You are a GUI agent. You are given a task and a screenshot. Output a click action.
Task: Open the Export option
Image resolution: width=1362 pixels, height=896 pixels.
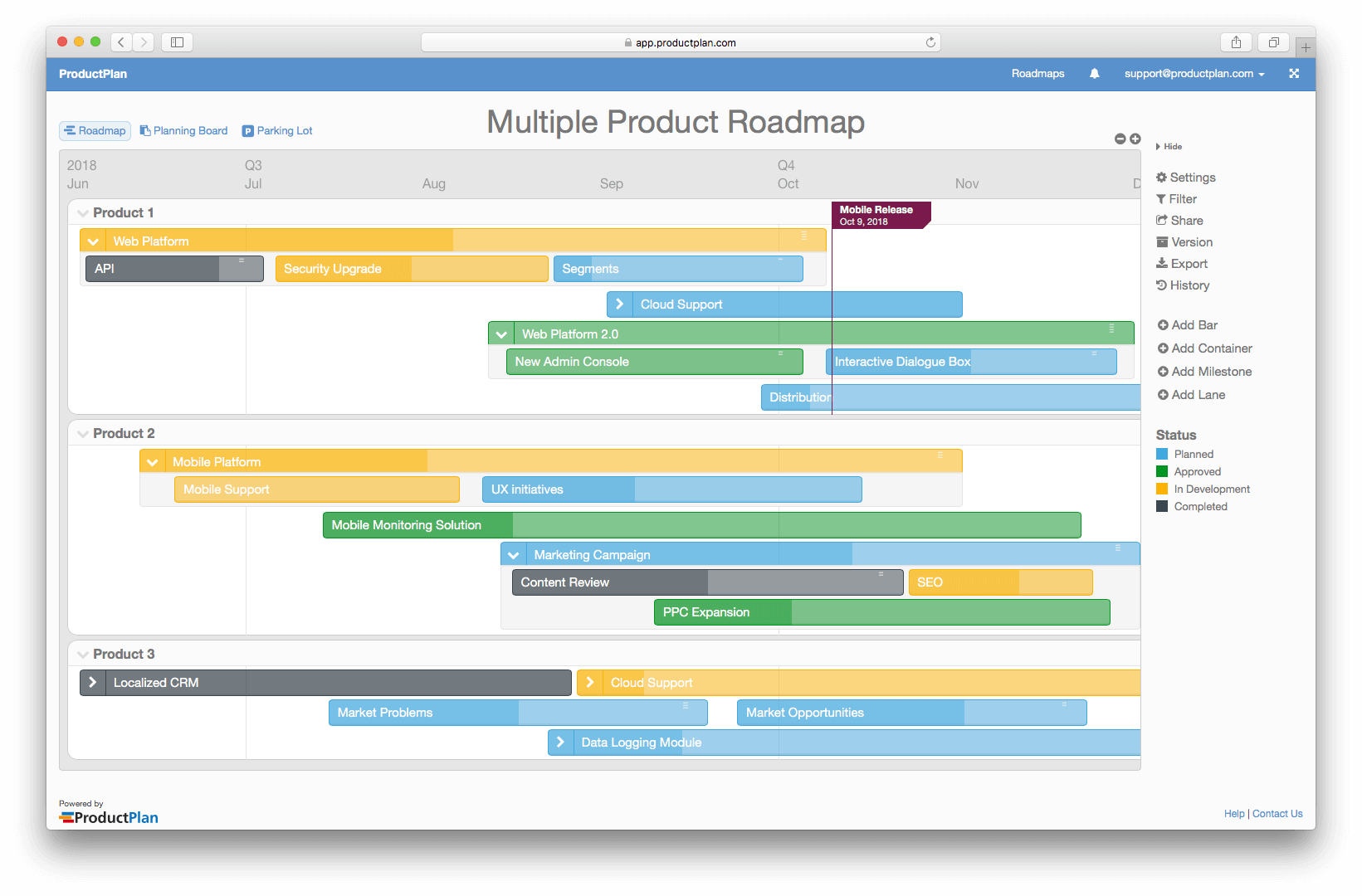(1187, 263)
